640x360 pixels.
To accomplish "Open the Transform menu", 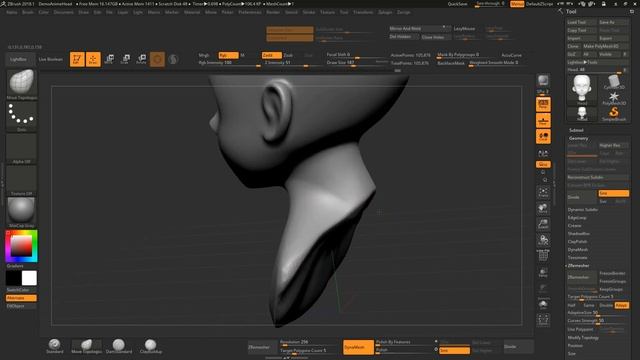I will point(363,12).
